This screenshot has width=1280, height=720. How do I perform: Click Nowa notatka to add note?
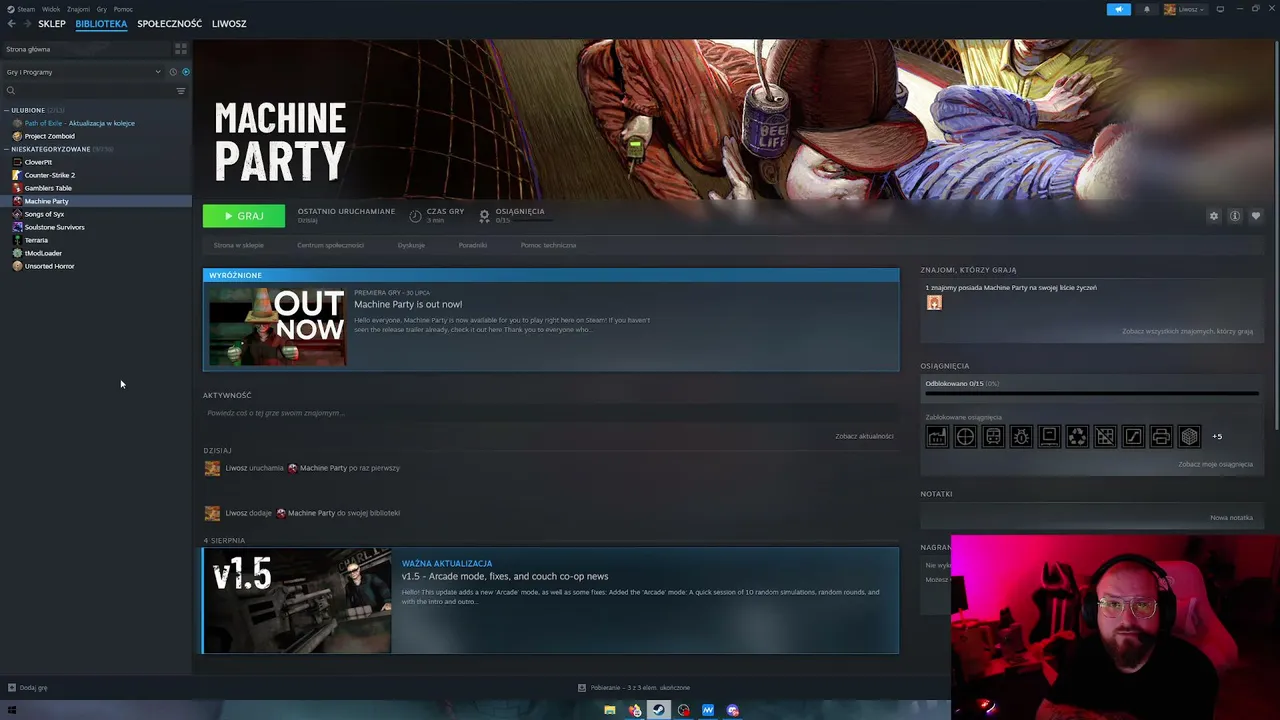[1231, 518]
